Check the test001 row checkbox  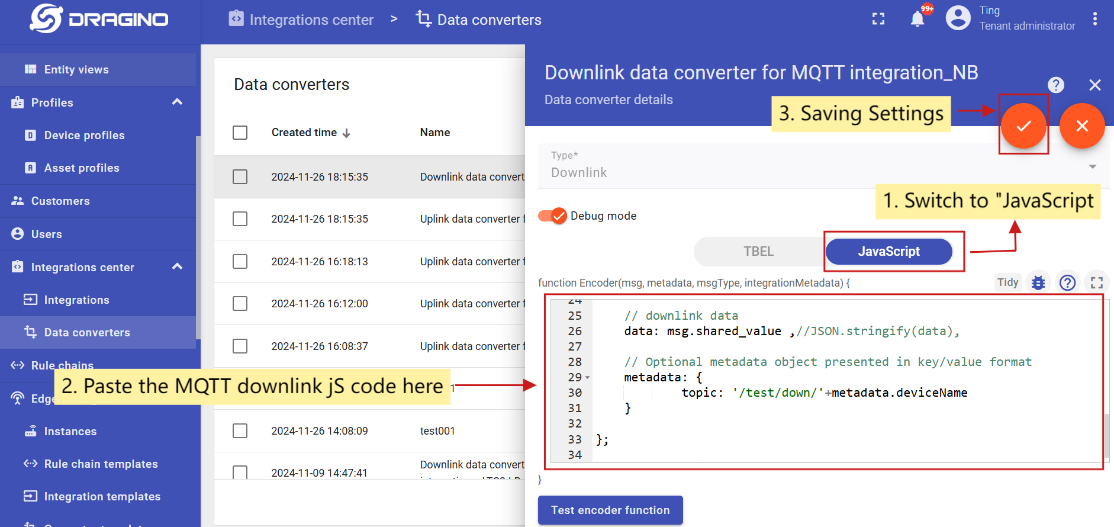click(240, 430)
